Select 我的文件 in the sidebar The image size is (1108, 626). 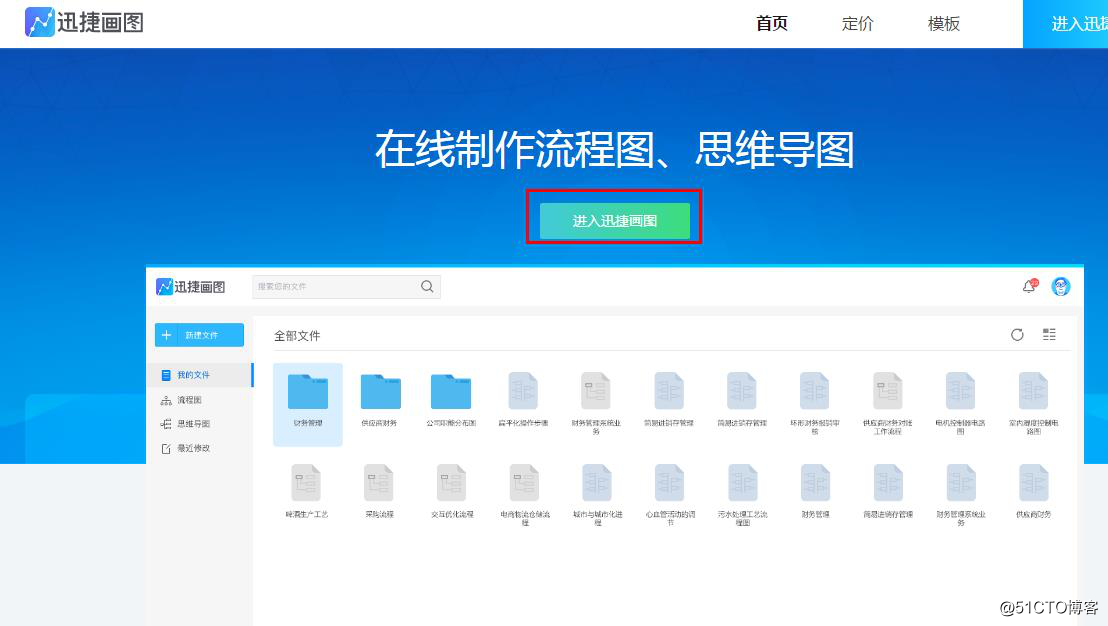click(x=199, y=374)
